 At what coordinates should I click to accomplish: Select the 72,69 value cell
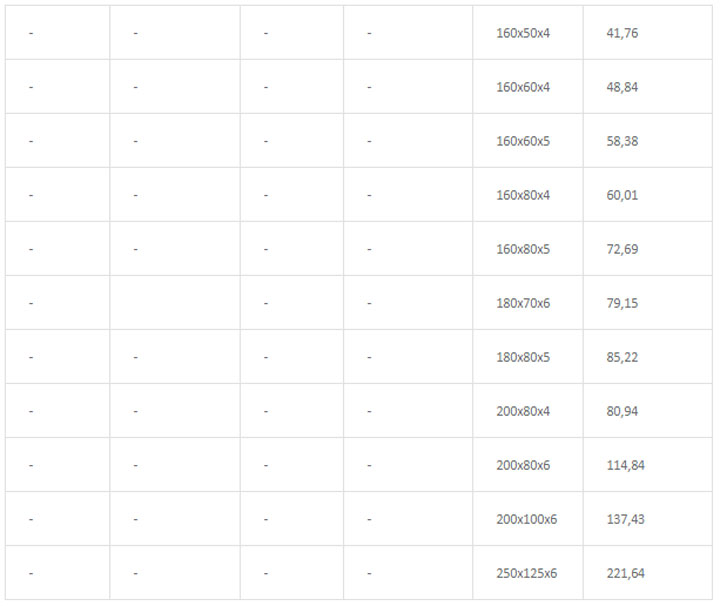[x=622, y=249]
